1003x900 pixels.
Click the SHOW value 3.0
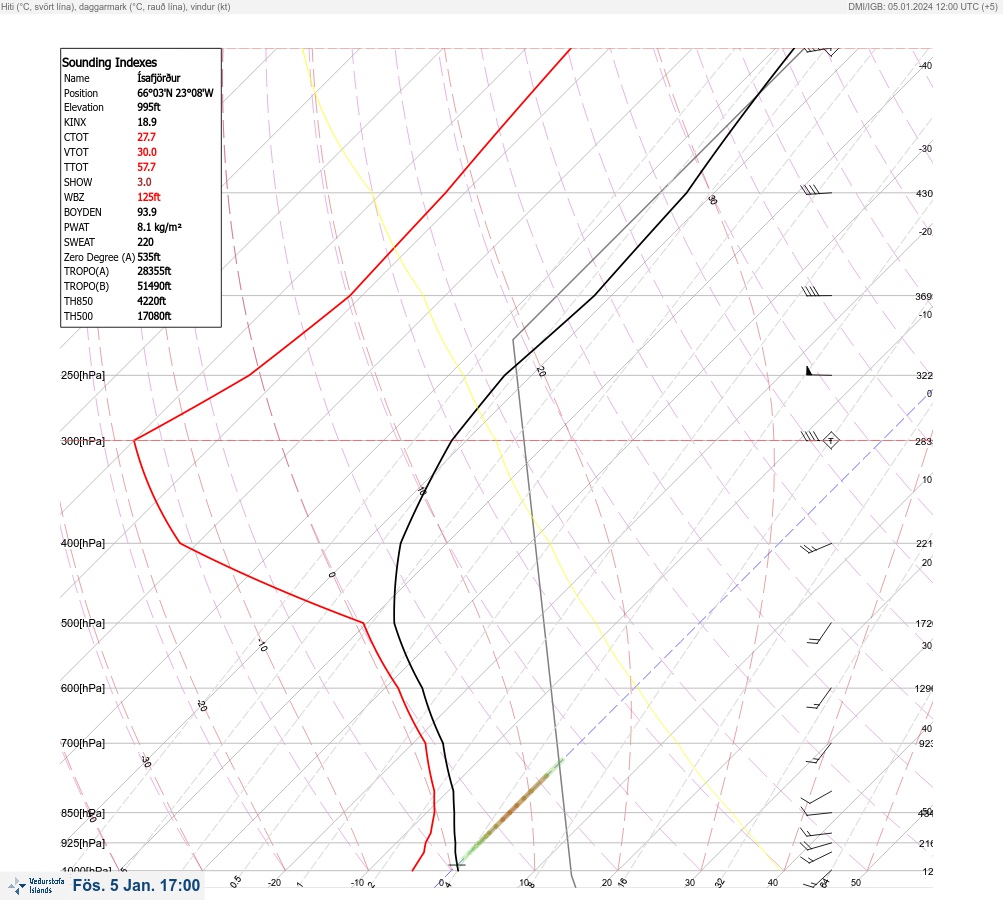145,182
